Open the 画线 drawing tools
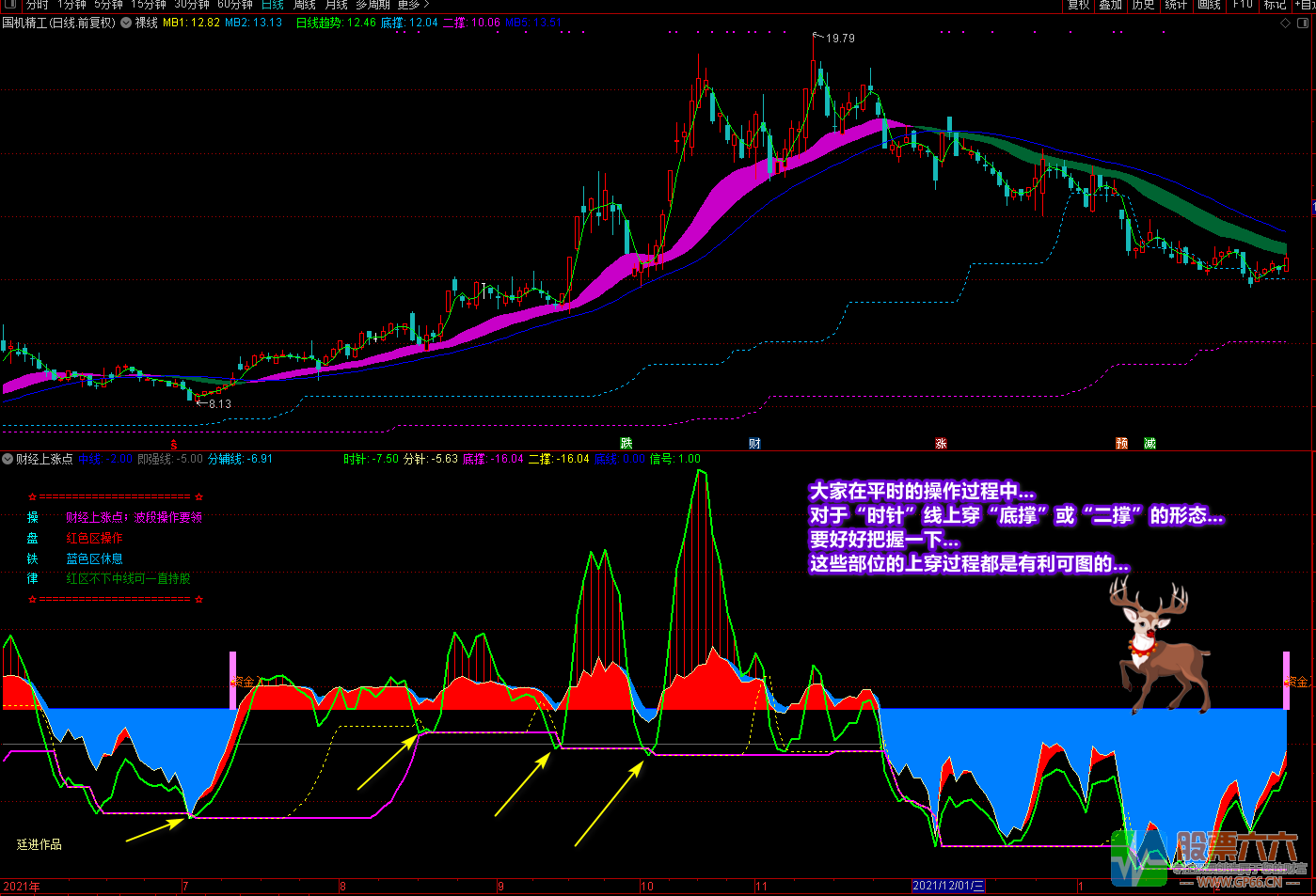The height and width of the screenshot is (896, 1316). (1209, 5)
